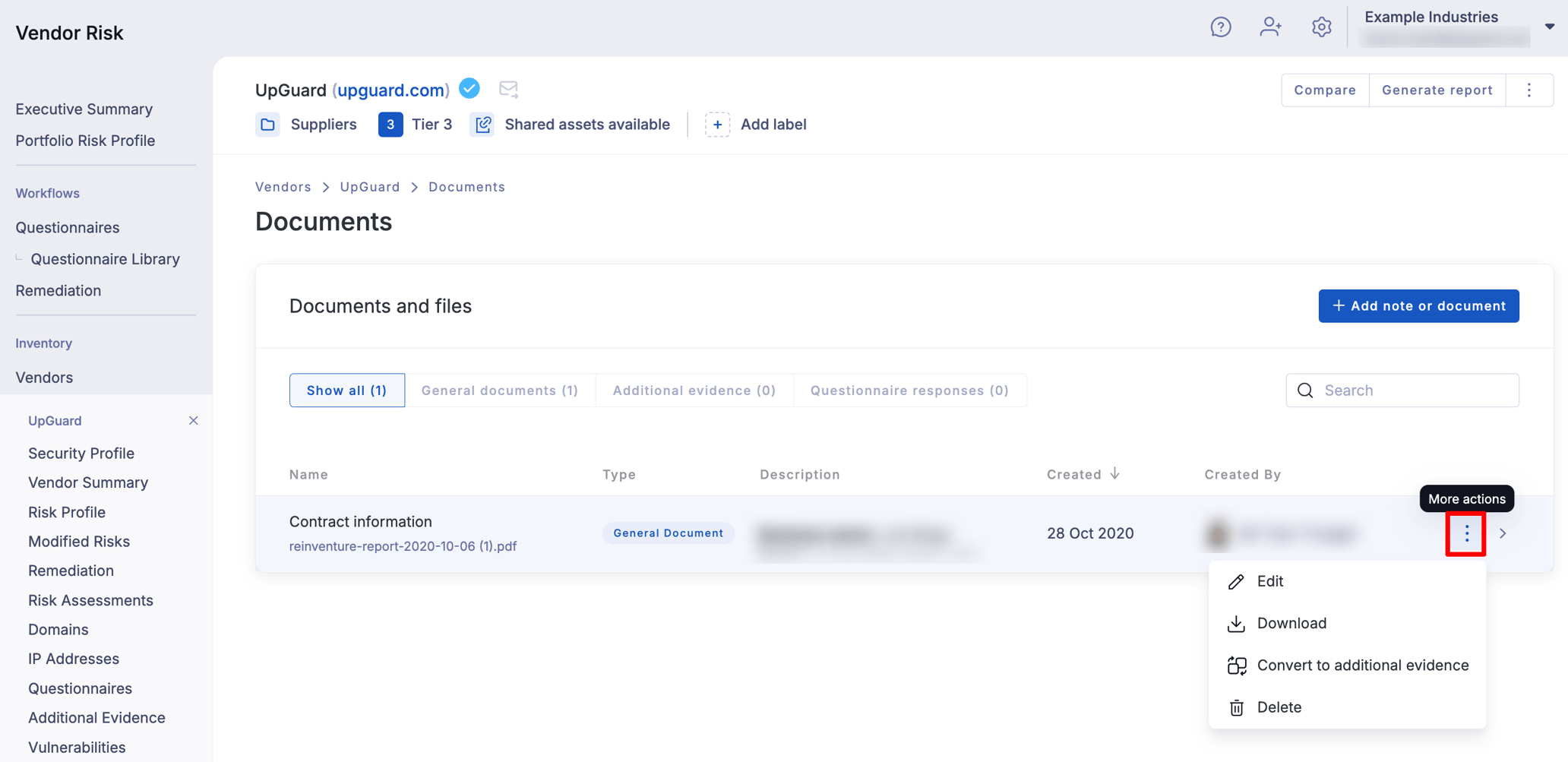Image resolution: width=1568 pixels, height=762 pixels.
Task: Click the shared assets available icon
Action: coord(483,125)
